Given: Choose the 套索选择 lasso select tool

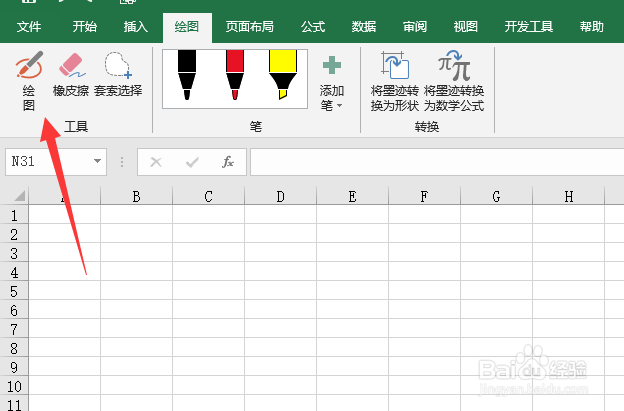Looking at the screenshot, I should coord(118,74).
